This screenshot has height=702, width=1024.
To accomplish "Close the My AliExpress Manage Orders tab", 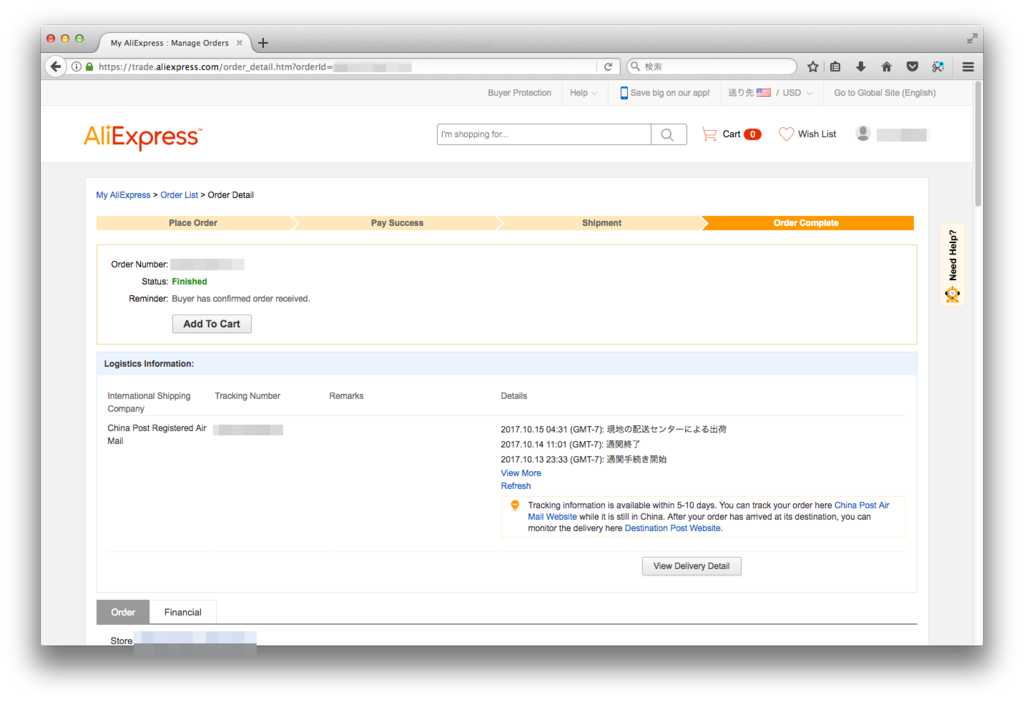I will [239, 42].
